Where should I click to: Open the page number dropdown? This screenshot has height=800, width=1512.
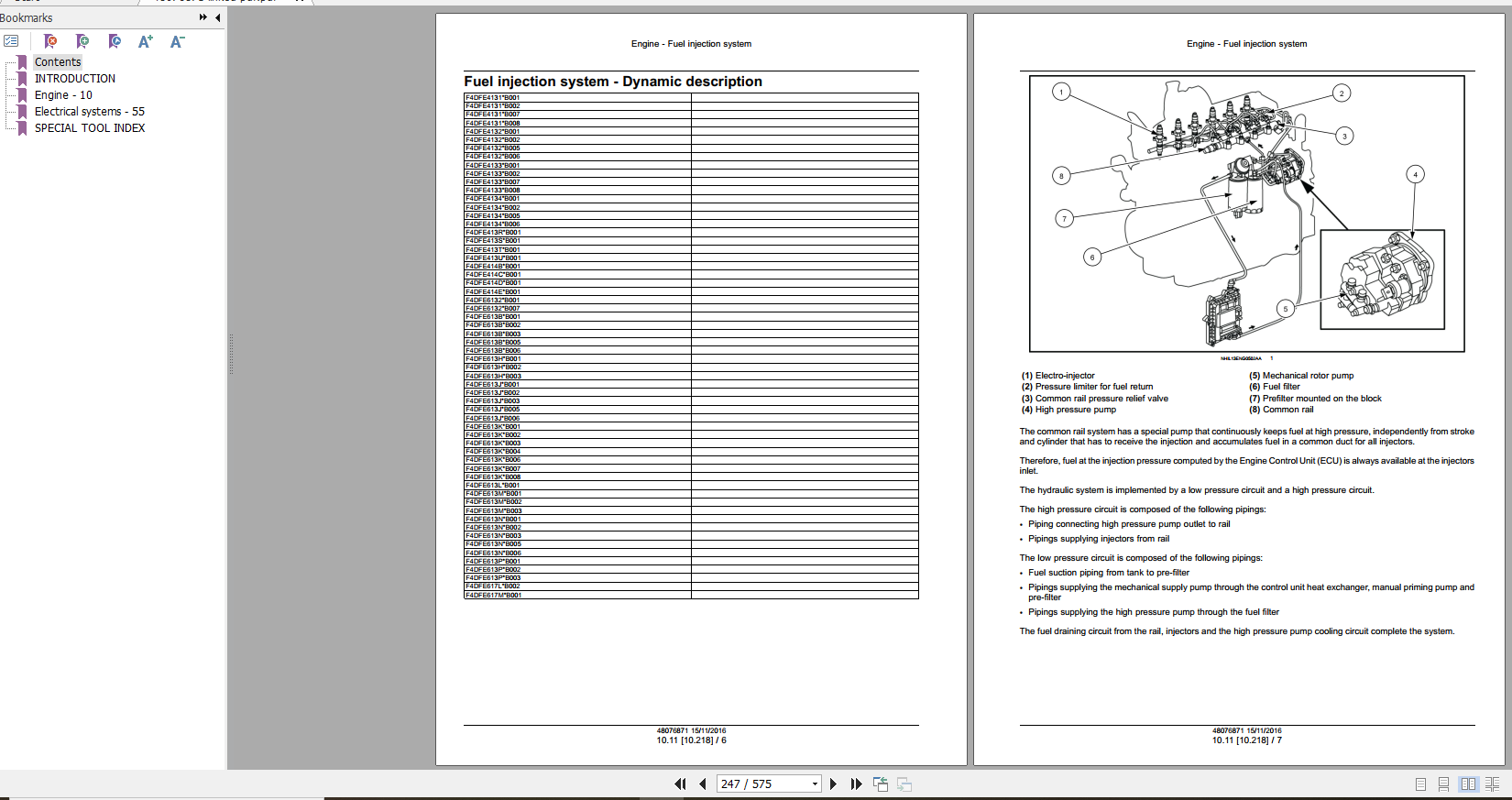pyautogui.click(x=815, y=784)
